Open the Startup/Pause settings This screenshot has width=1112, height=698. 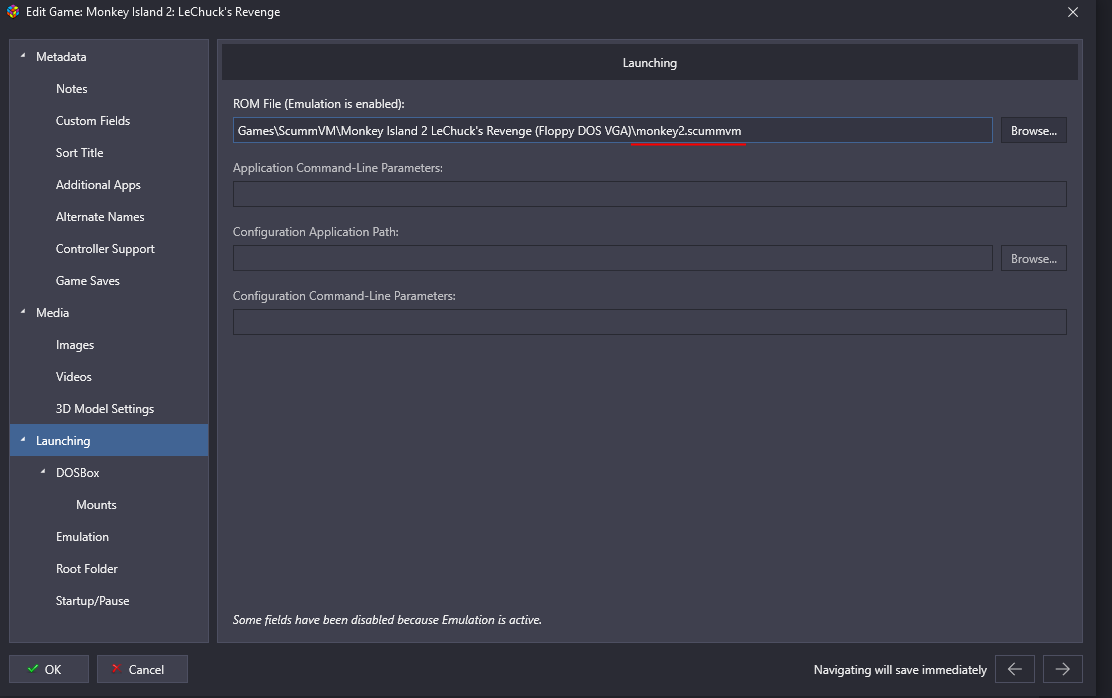click(x=92, y=601)
